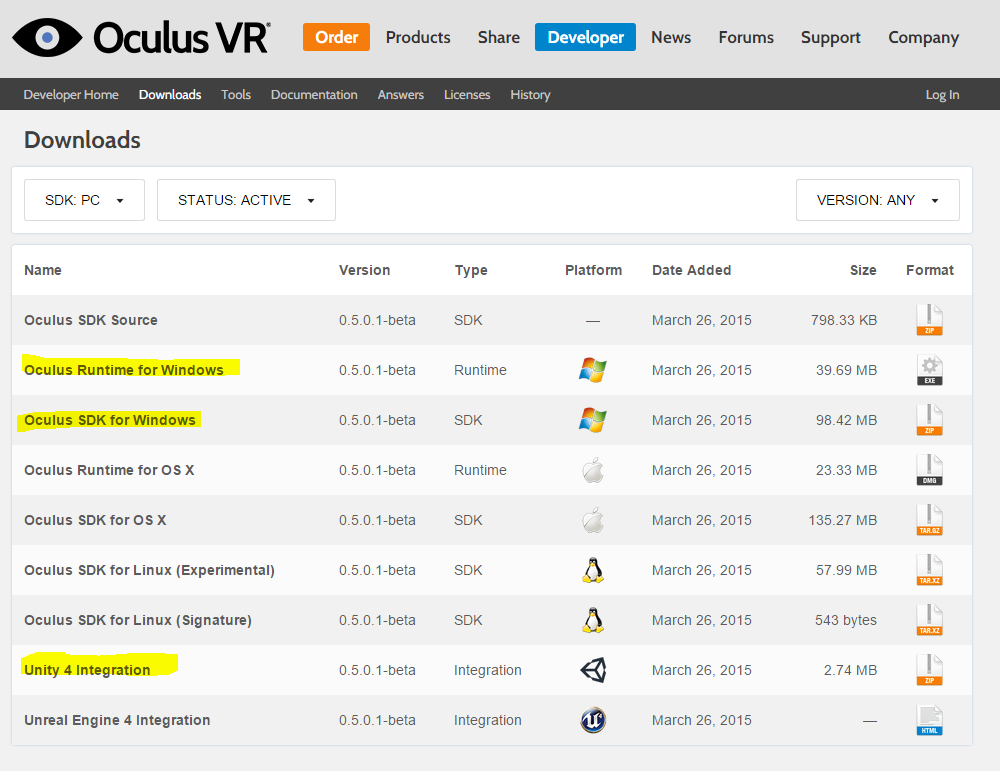Open the VERSION: ANY dropdown

tap(878, 200)
